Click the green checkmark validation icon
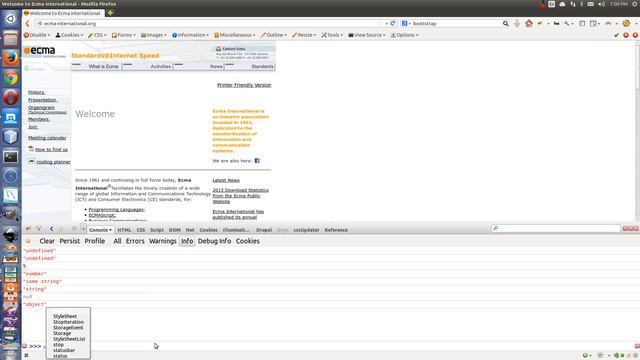 click(616, 36)
